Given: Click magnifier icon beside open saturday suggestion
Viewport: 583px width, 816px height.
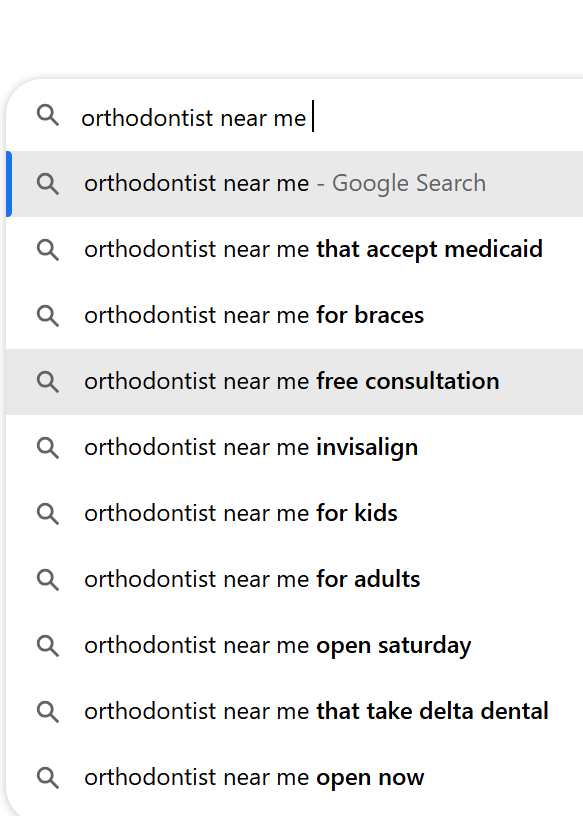Looking at the screenshot, I should coord(48,646).
